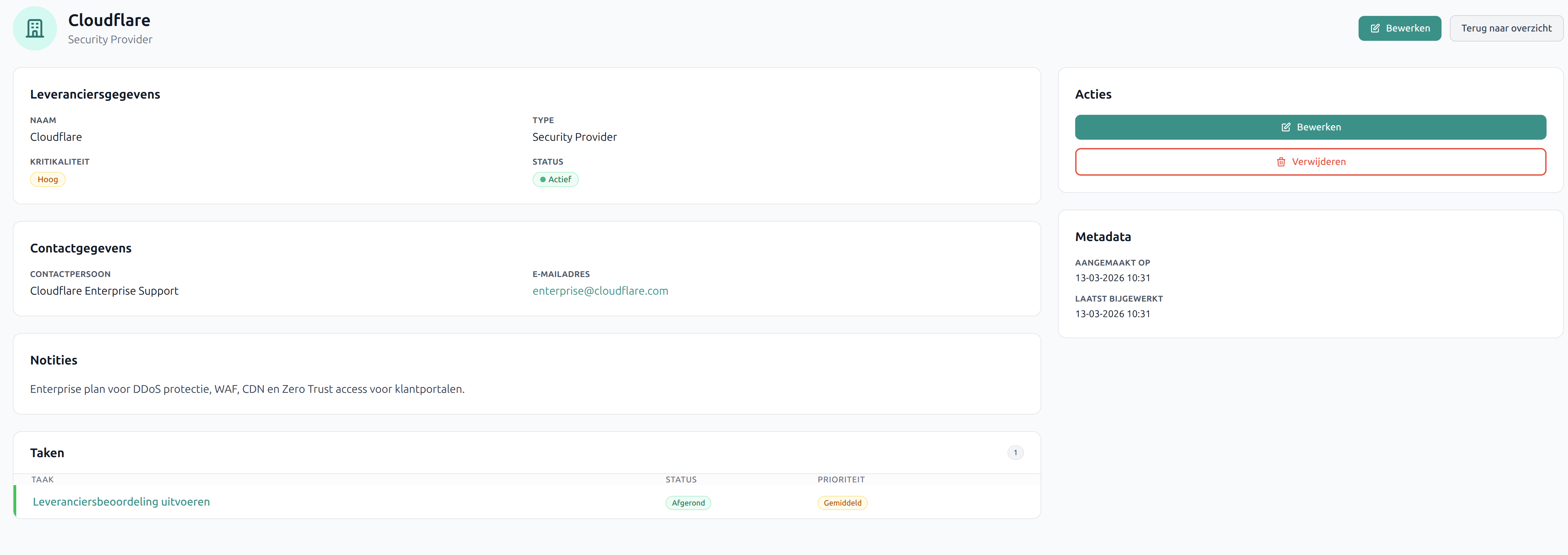This screenshot has height=555, width=1568.
Task: Click the Hoog criticality badge
Action: pyautogui.click(x=47, y=180)
